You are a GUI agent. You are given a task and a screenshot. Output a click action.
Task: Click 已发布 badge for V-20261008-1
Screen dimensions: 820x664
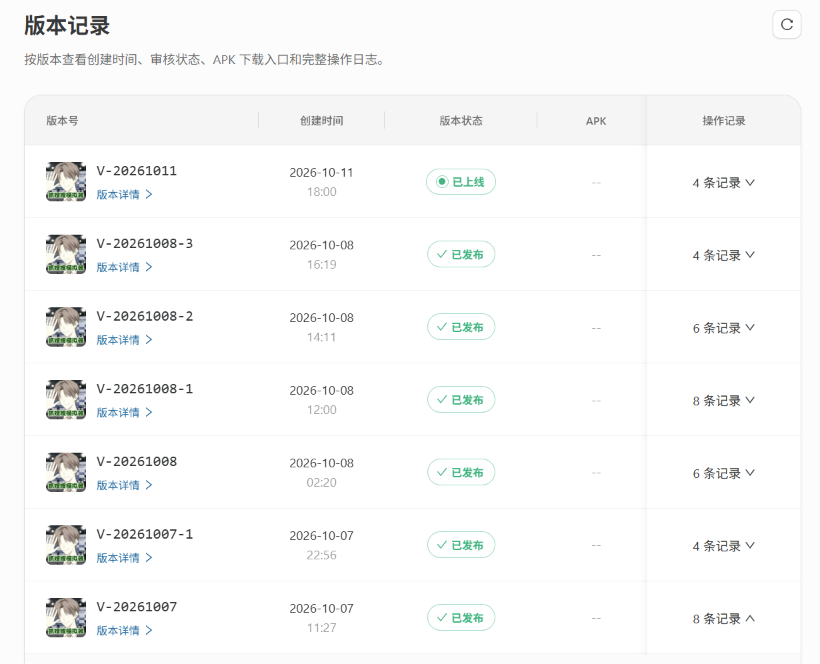[461, 399]
